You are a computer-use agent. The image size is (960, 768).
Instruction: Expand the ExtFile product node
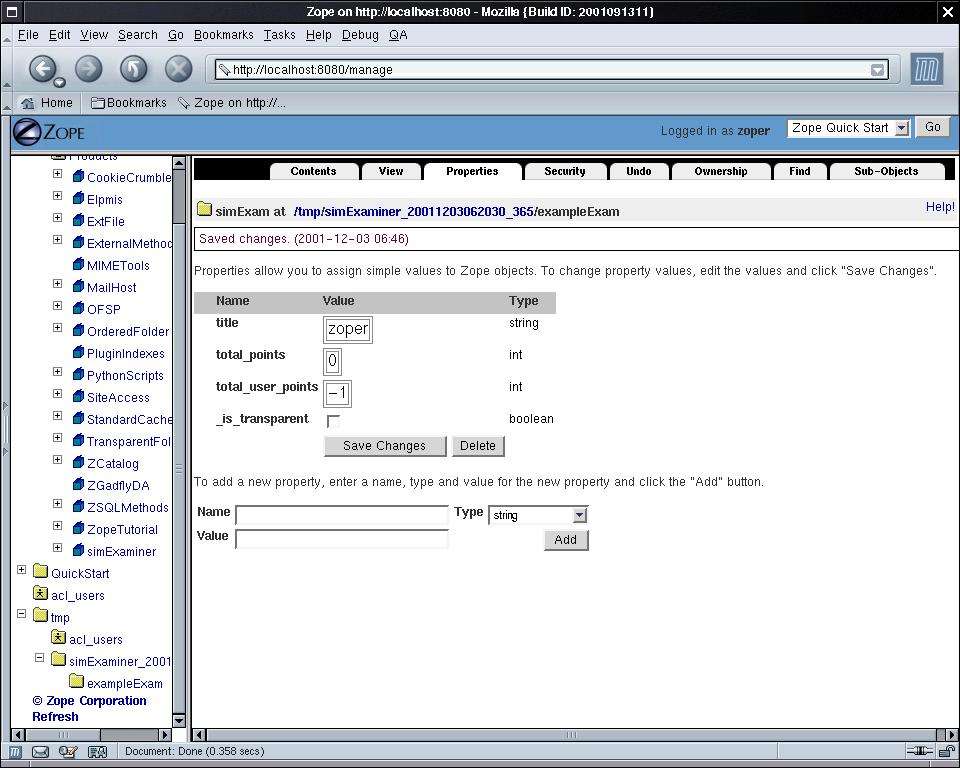58,217
